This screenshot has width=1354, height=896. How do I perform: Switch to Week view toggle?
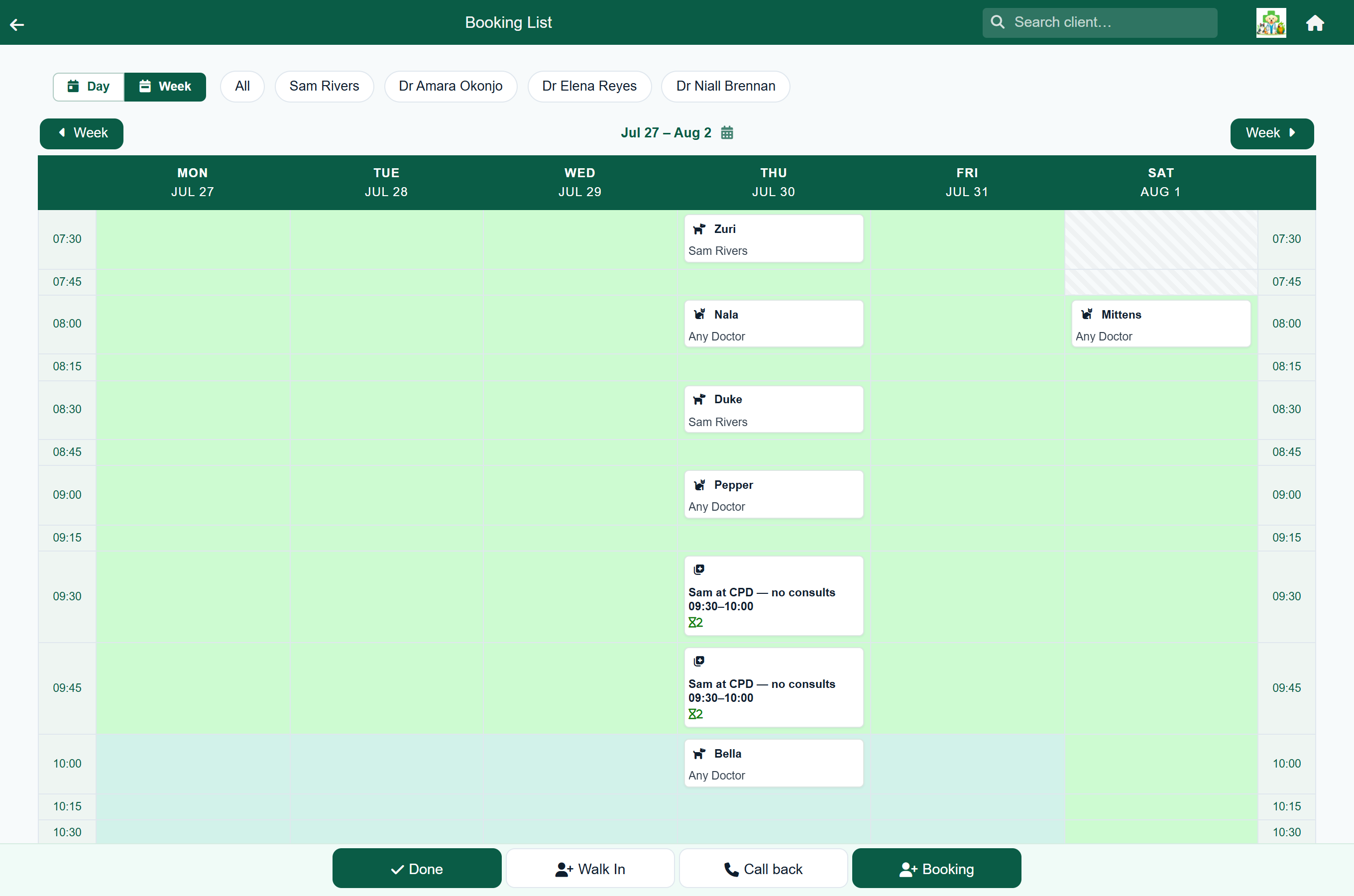(165, 86)
